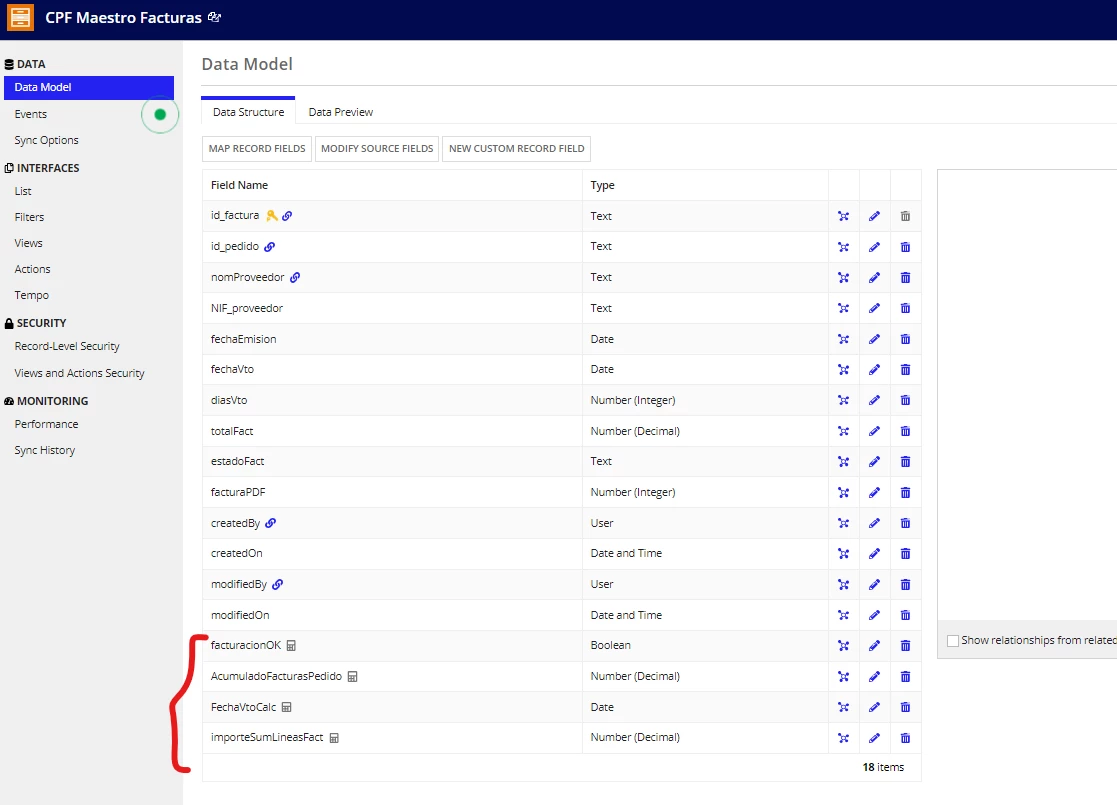Edit the id_factura field with pencil icon
Viewport: 1117px width, 805px height.
point(874,216)
